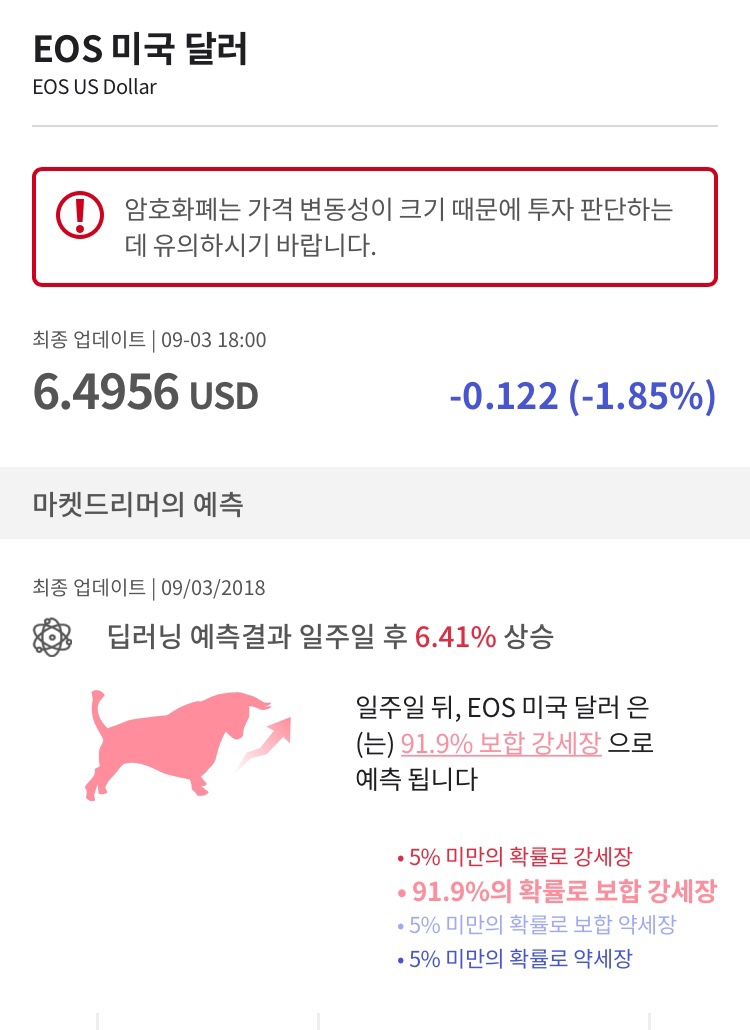The image size is (750, 1030).
Task: Tap the 일주일 뒤 forecast description paragraph
Action: pos(504,743)
